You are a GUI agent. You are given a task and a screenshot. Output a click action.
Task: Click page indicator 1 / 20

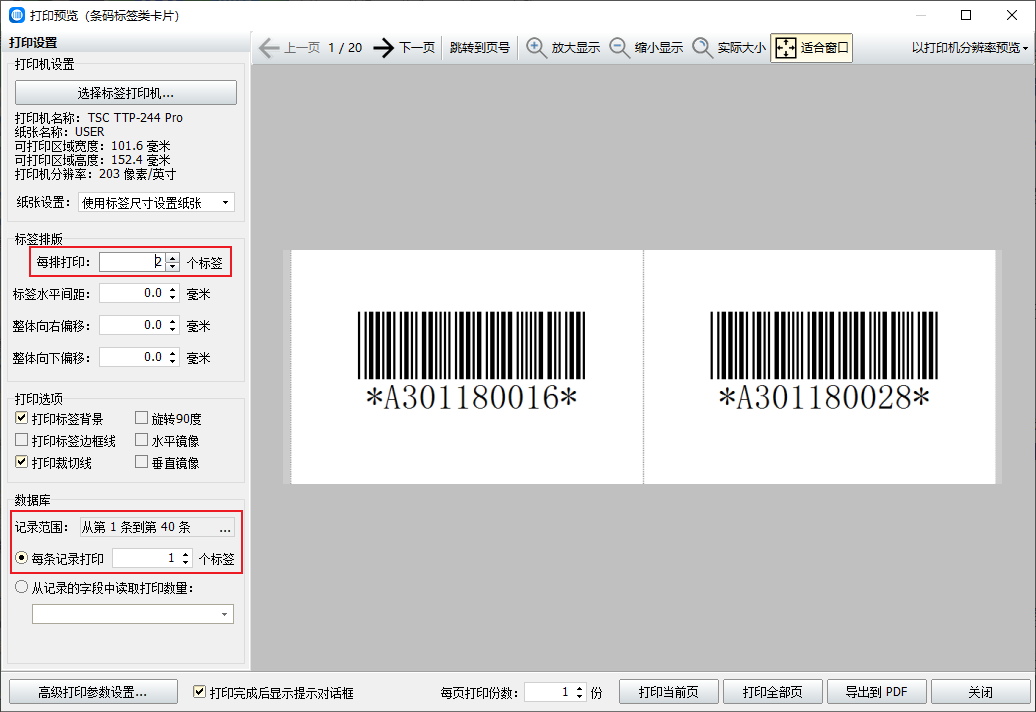(345, 48)
